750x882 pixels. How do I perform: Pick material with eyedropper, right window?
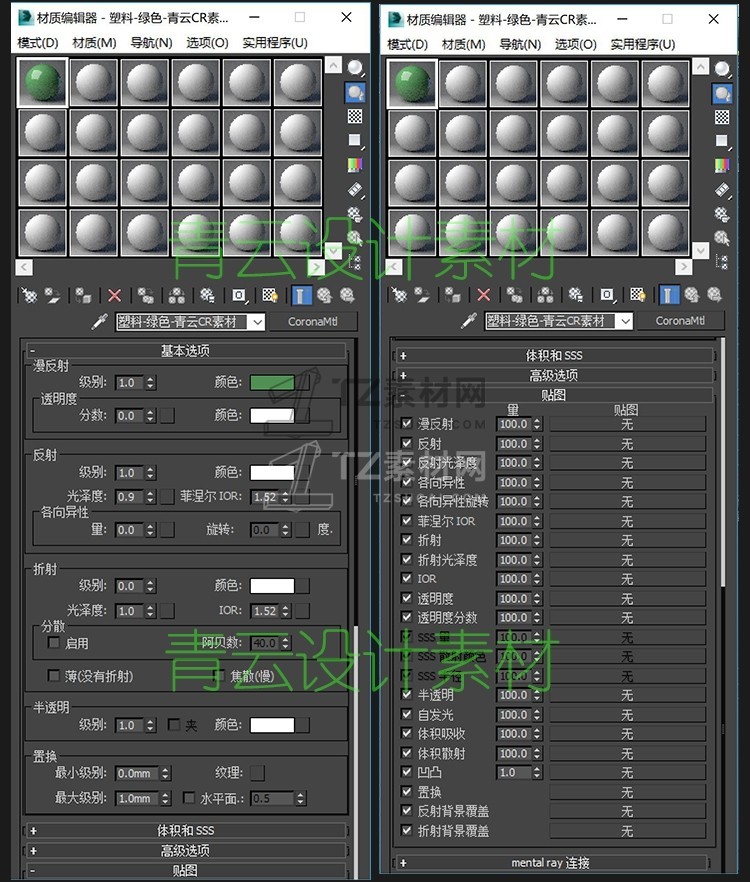coord(468,321)
